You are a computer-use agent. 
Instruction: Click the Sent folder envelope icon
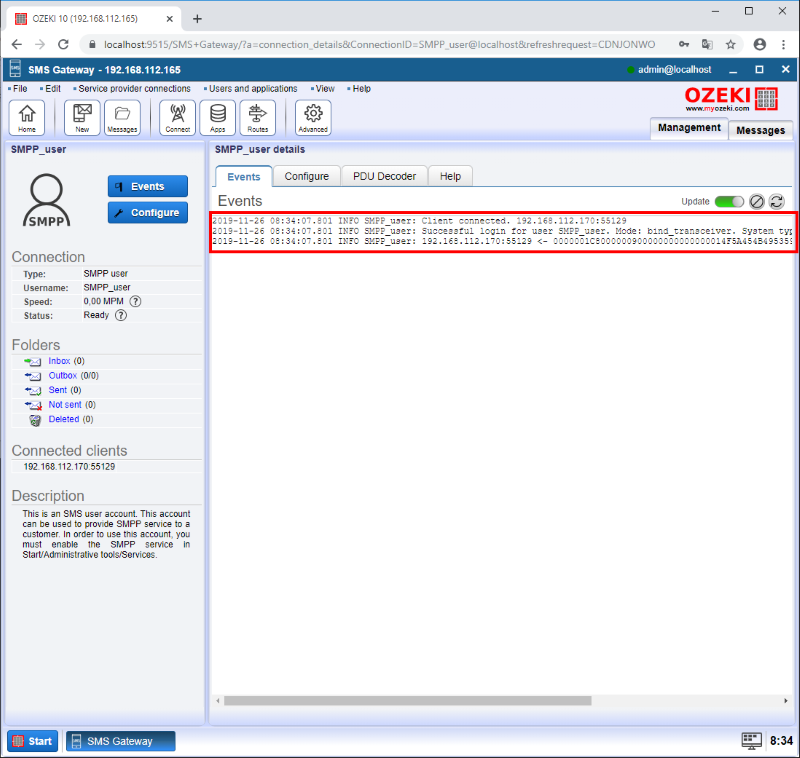click(33, 391)
